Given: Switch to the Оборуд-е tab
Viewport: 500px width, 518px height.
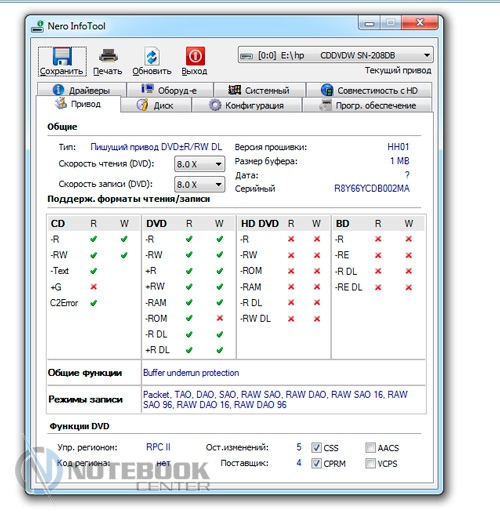Looking at the screenshot, I should (x=170, y=90).
